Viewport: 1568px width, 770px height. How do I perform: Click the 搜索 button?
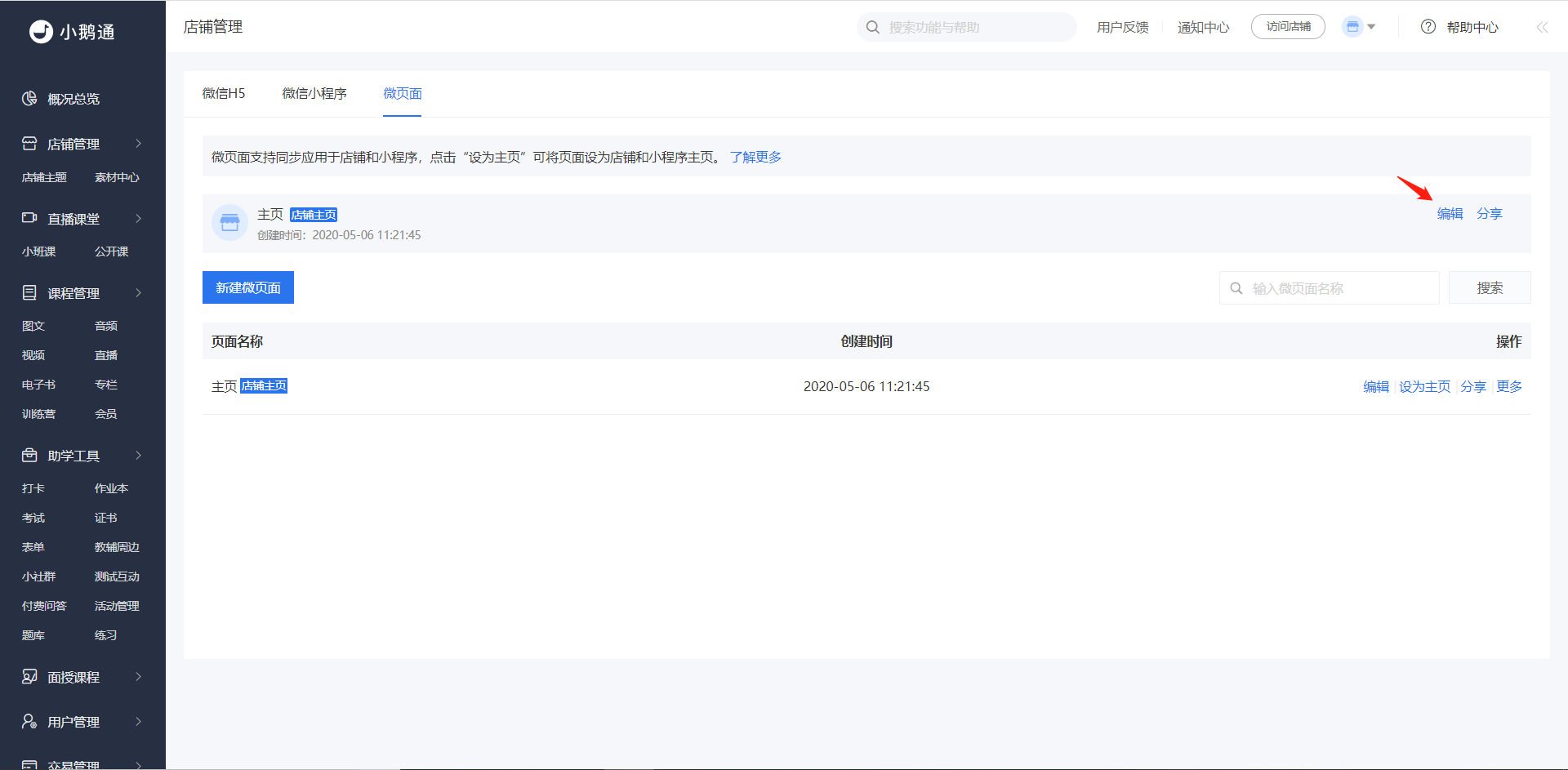(1490, 287)
